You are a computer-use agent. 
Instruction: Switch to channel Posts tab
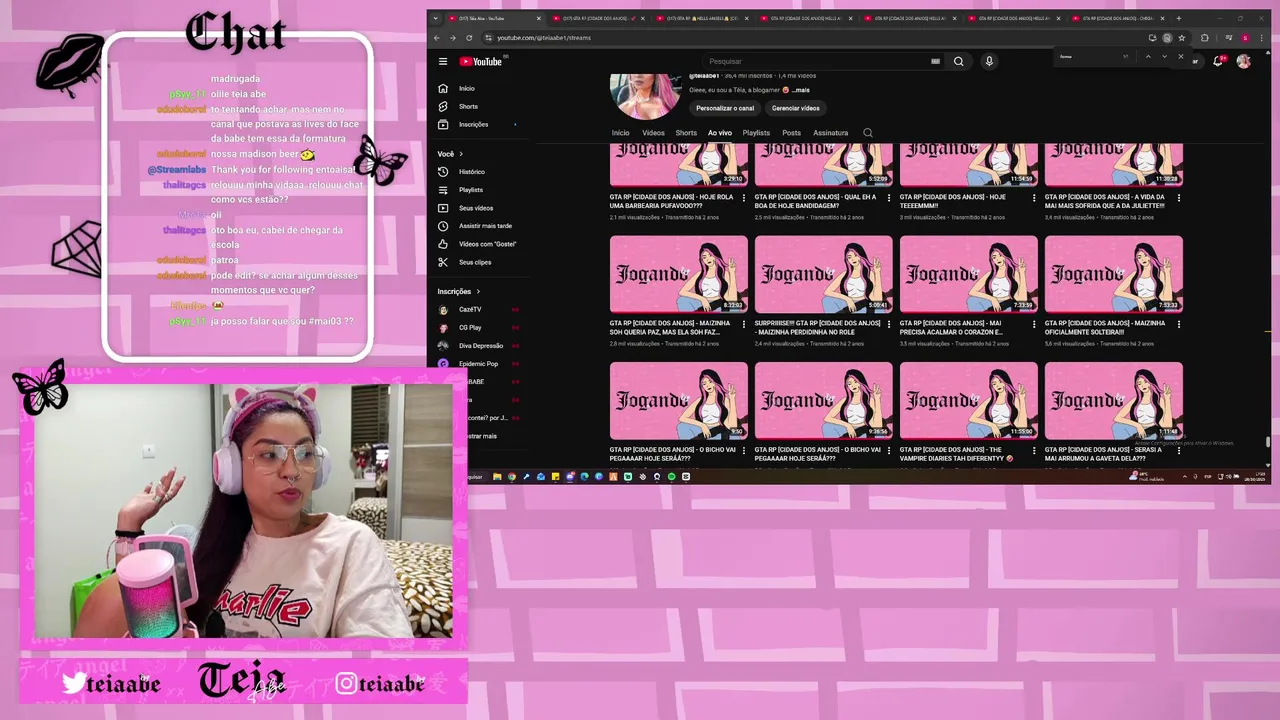[792, 133]
